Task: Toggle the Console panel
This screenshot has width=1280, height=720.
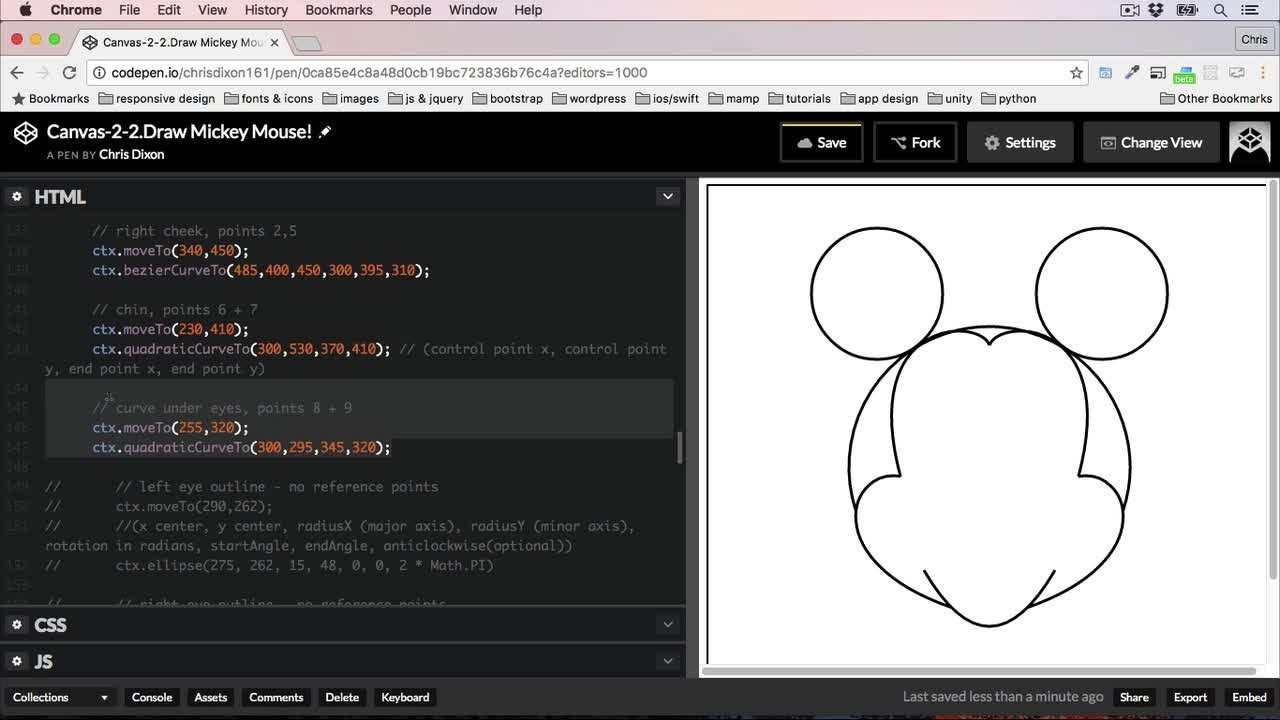Action: (x=152, y=697)
